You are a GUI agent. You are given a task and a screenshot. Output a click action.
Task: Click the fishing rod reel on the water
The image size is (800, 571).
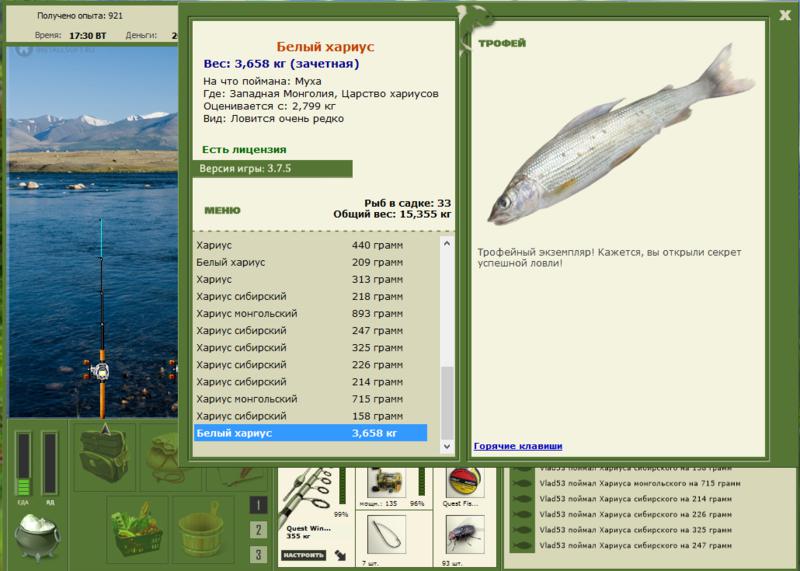click(99, 371)
